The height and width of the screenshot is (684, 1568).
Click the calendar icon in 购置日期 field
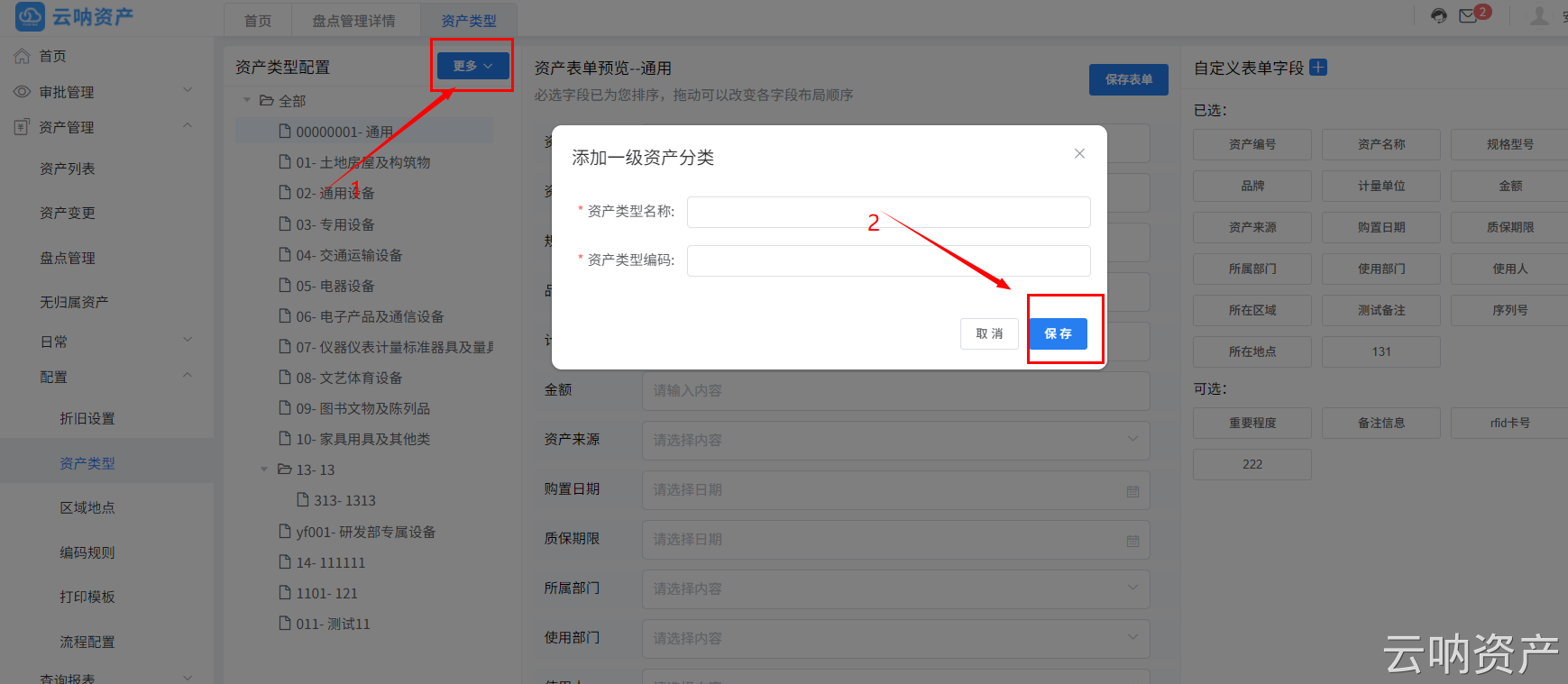click(1132, 491)
